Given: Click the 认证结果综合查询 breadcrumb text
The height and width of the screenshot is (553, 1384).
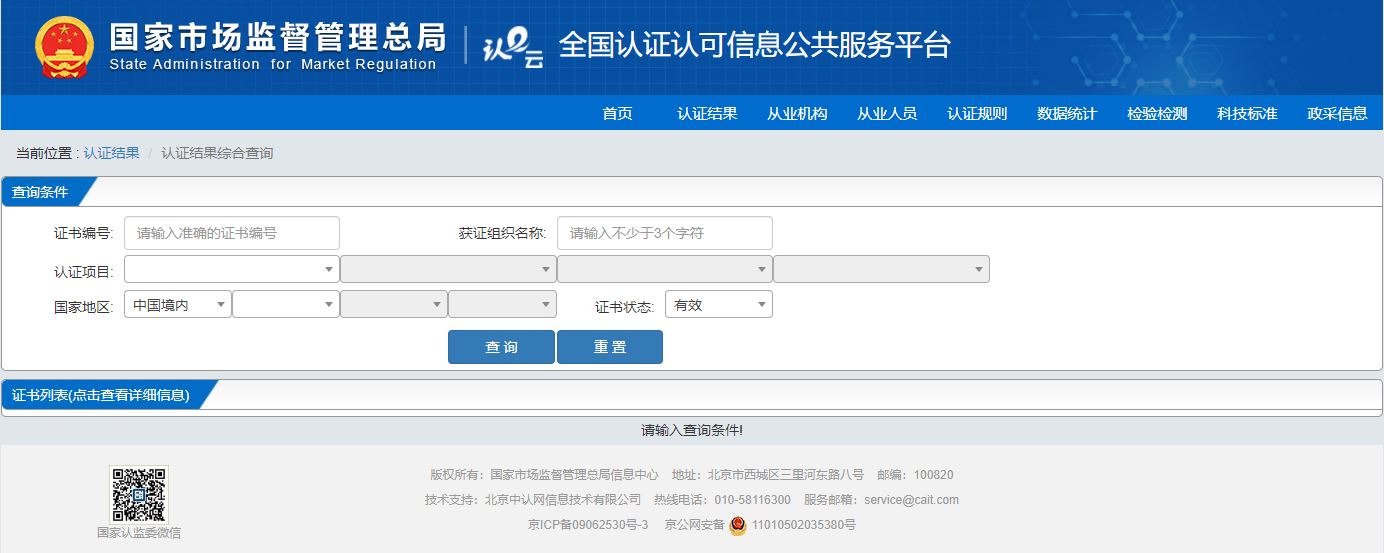Looking at the screenshot, I should tap(217, 153).
